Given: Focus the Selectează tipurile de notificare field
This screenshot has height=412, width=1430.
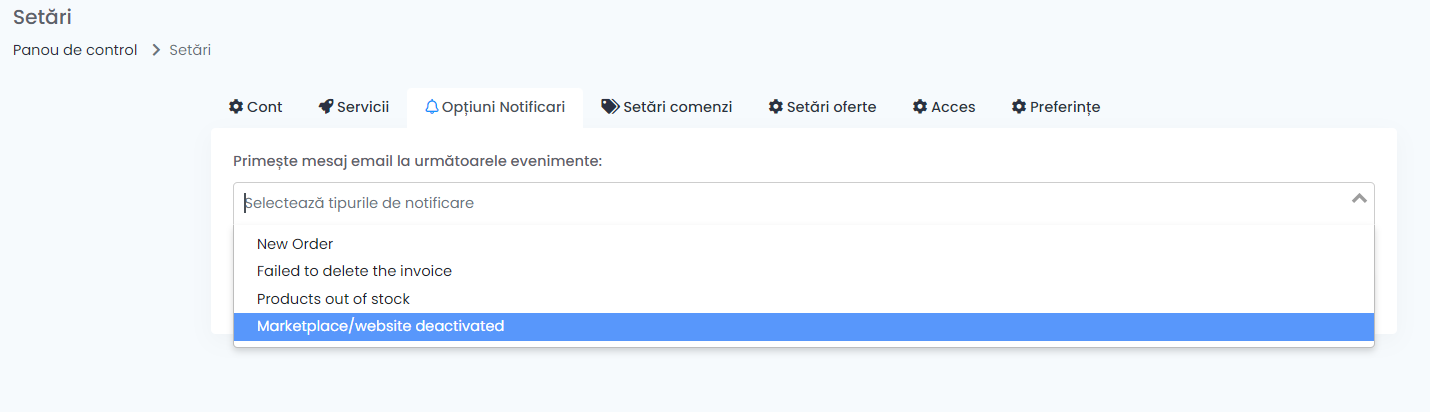Looking at the screenshot, I should (790, 203).
